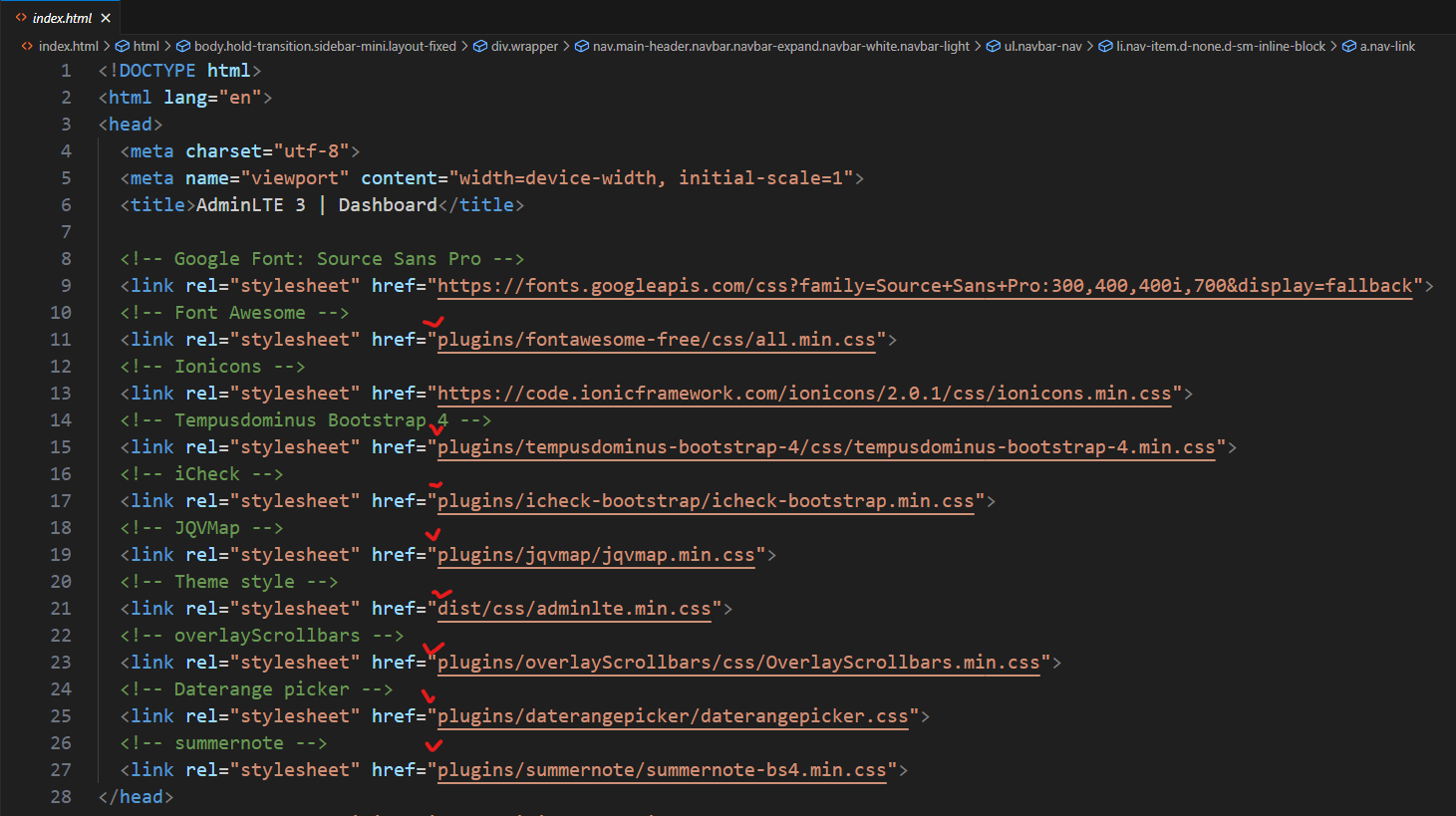Viewport: 1456px width, 816px height.
Task: Open index.html in the breadcrumb
Action: (x=68, y=46)
